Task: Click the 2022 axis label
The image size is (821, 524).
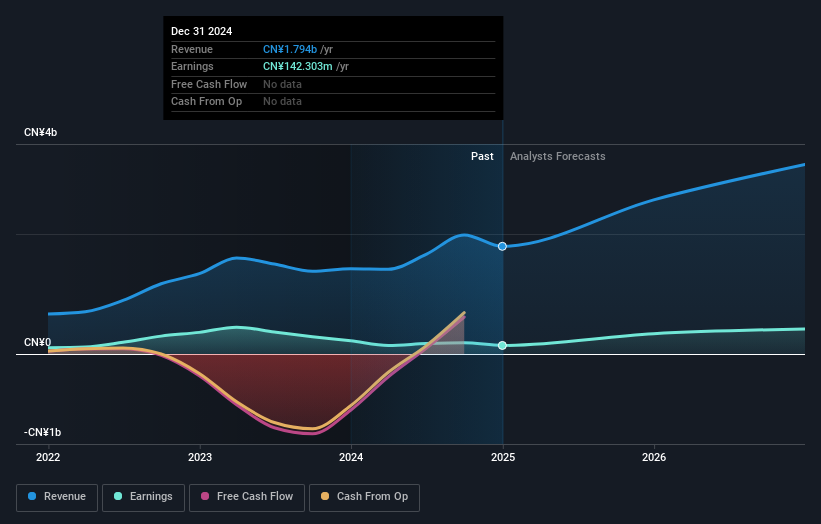Action: pos(48,457)
